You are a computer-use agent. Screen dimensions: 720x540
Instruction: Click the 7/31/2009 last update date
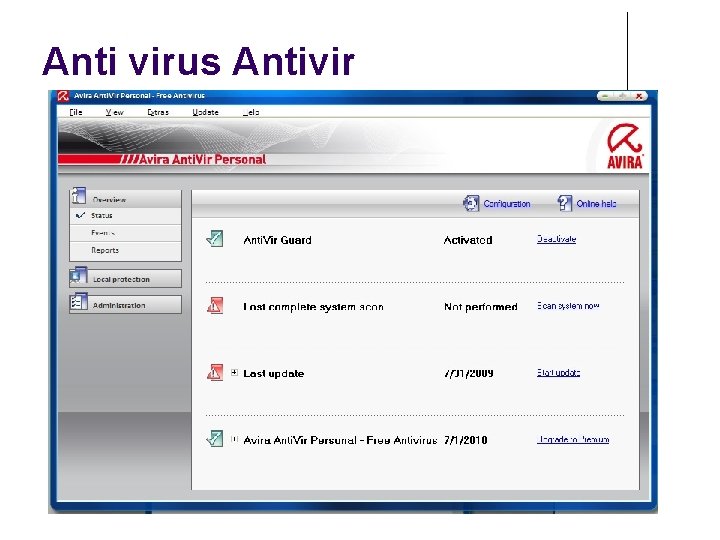click(x=468, y=373)
